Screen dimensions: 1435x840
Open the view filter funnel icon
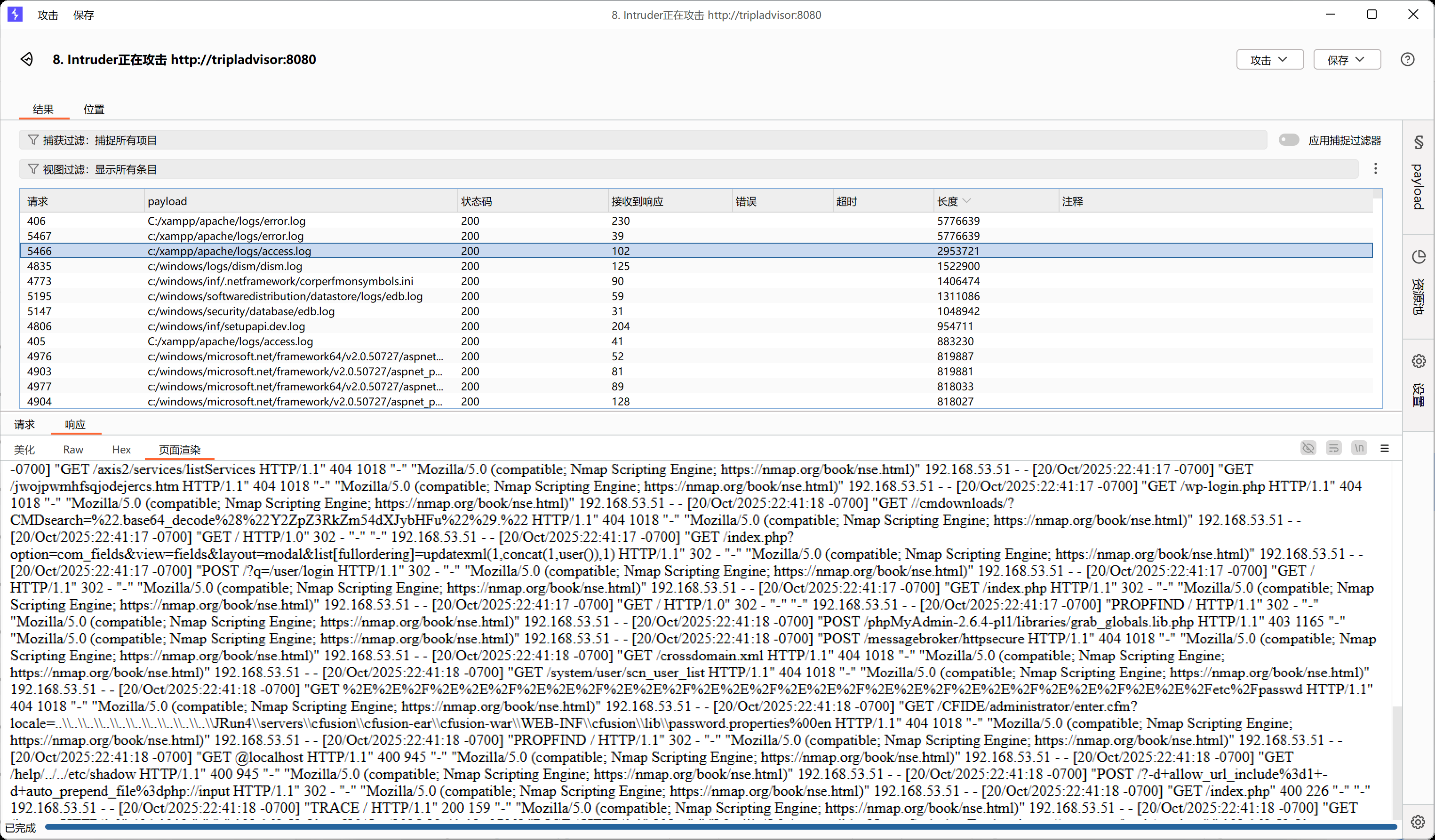click(x=32, y=168)
